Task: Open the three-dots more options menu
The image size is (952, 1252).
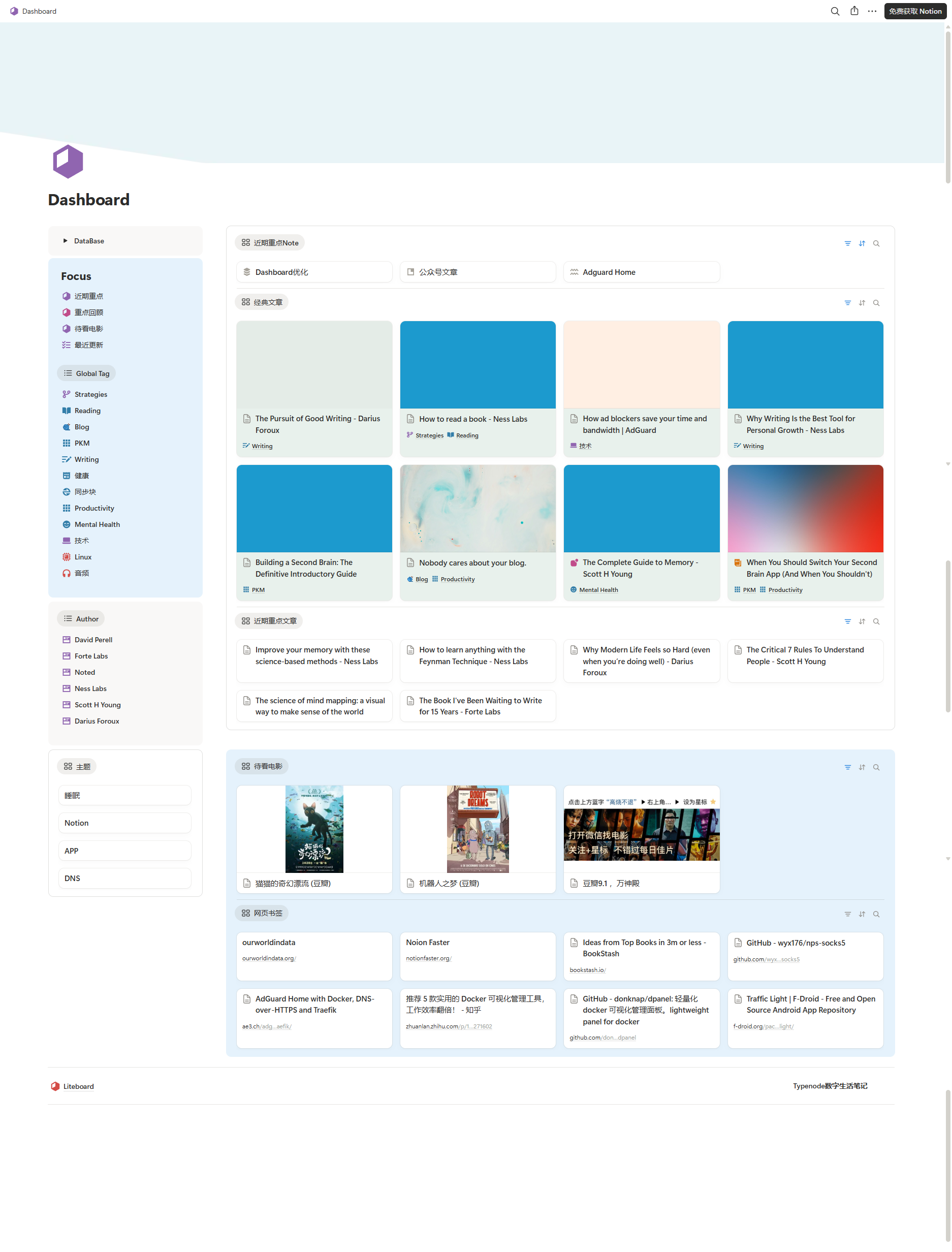Action: (872, 11)
